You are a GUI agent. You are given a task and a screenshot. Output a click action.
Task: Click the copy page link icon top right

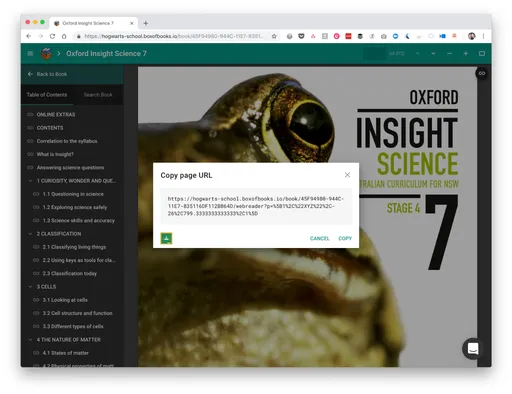482,73
